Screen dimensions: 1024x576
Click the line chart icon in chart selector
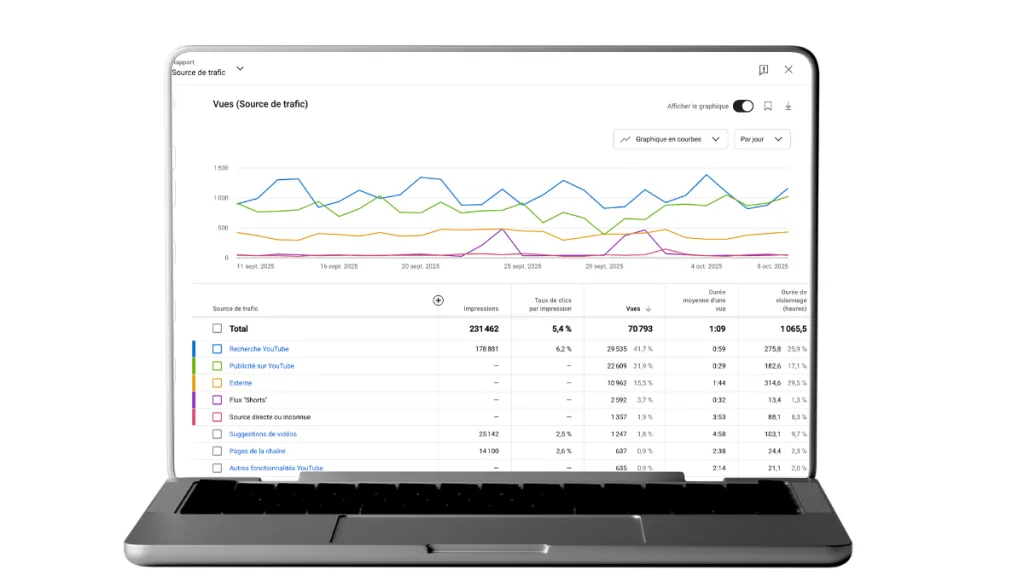pyautogui.click(x=625, y=140)
